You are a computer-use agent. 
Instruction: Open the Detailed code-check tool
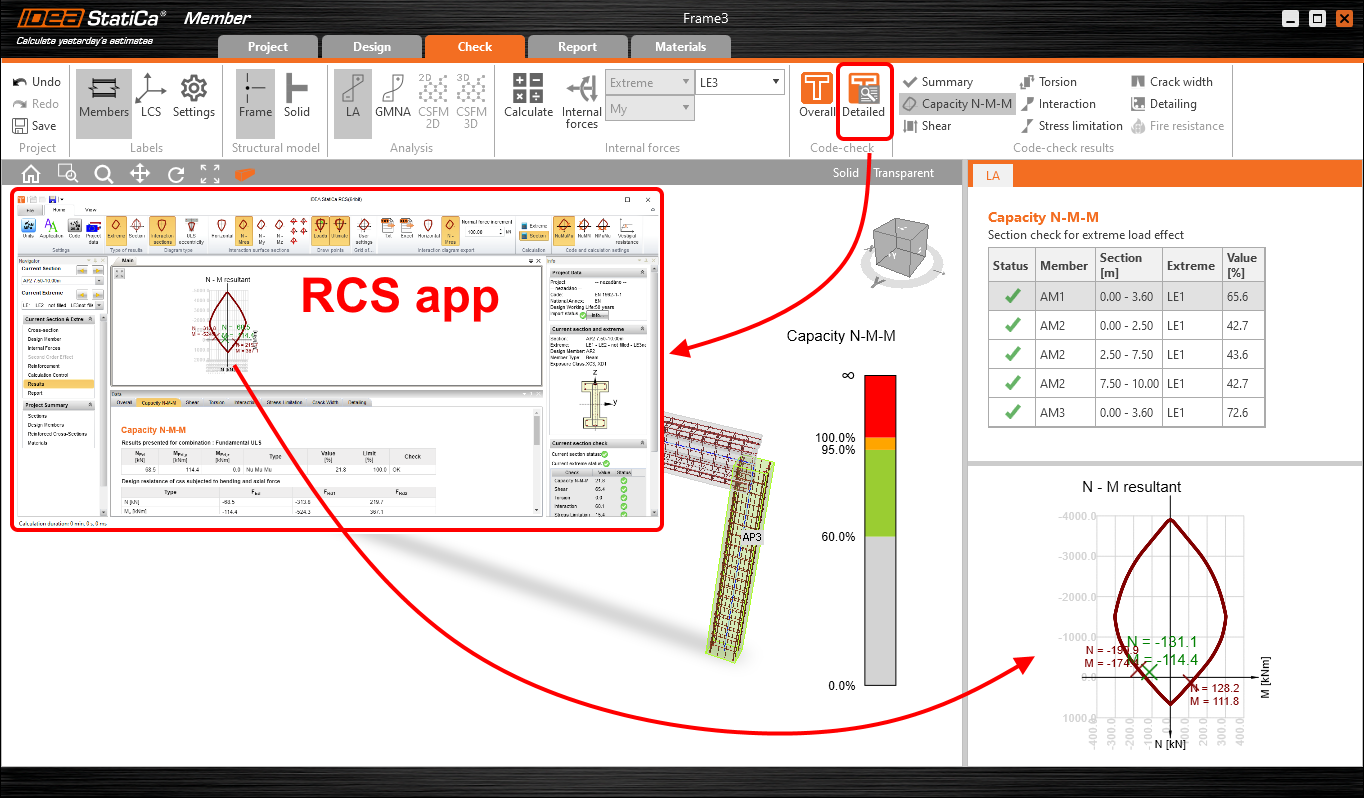[x=862, y=97]
